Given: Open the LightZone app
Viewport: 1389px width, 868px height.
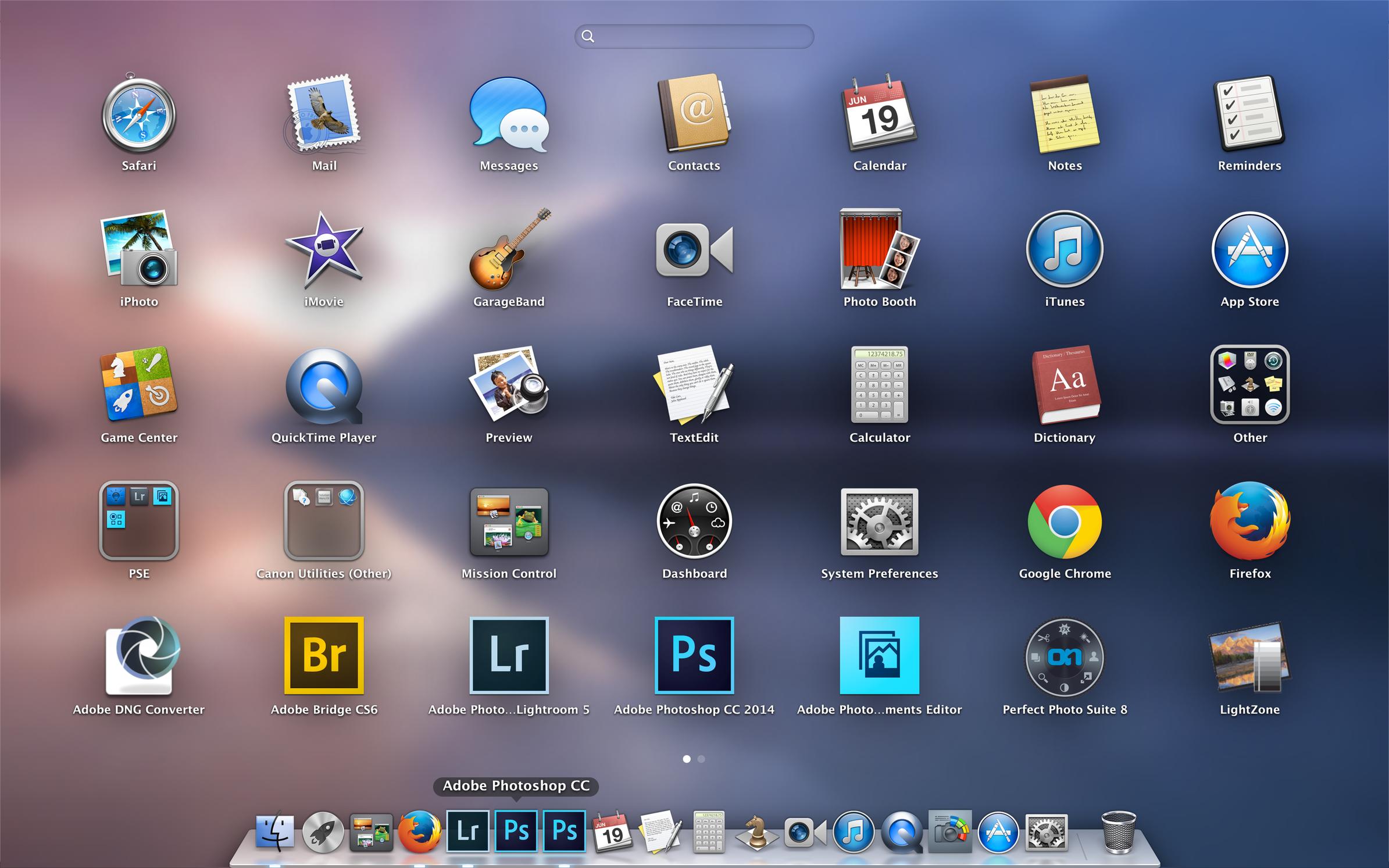Looking at the screenshot, I should pyautogui.click(x=1249, y=657).
